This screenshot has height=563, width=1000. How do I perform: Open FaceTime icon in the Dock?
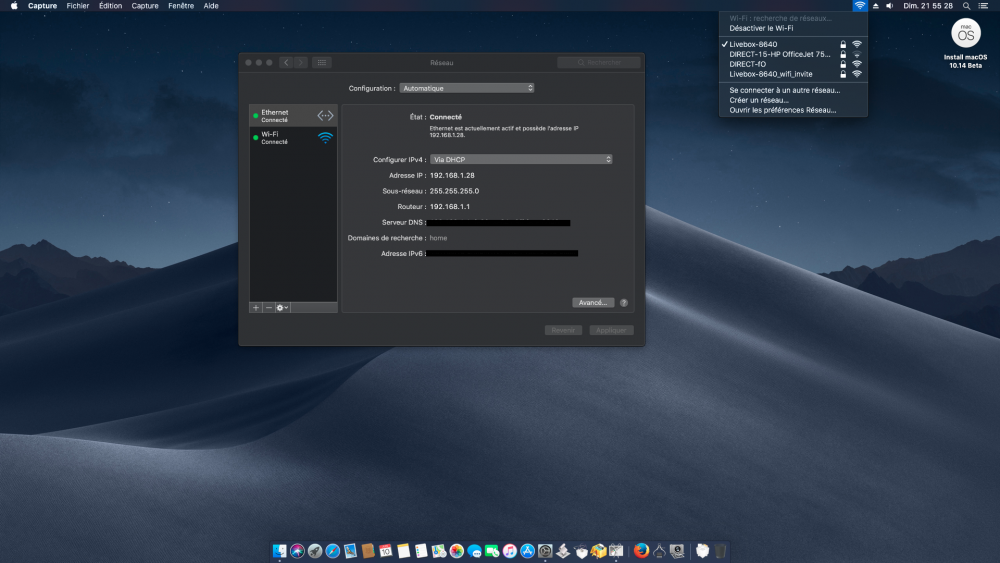coord(492,551)
